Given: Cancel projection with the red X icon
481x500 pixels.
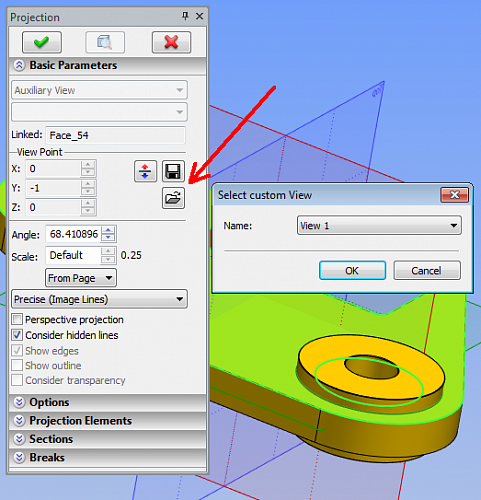Looking at the screenshot, I should tap(171, 42).
